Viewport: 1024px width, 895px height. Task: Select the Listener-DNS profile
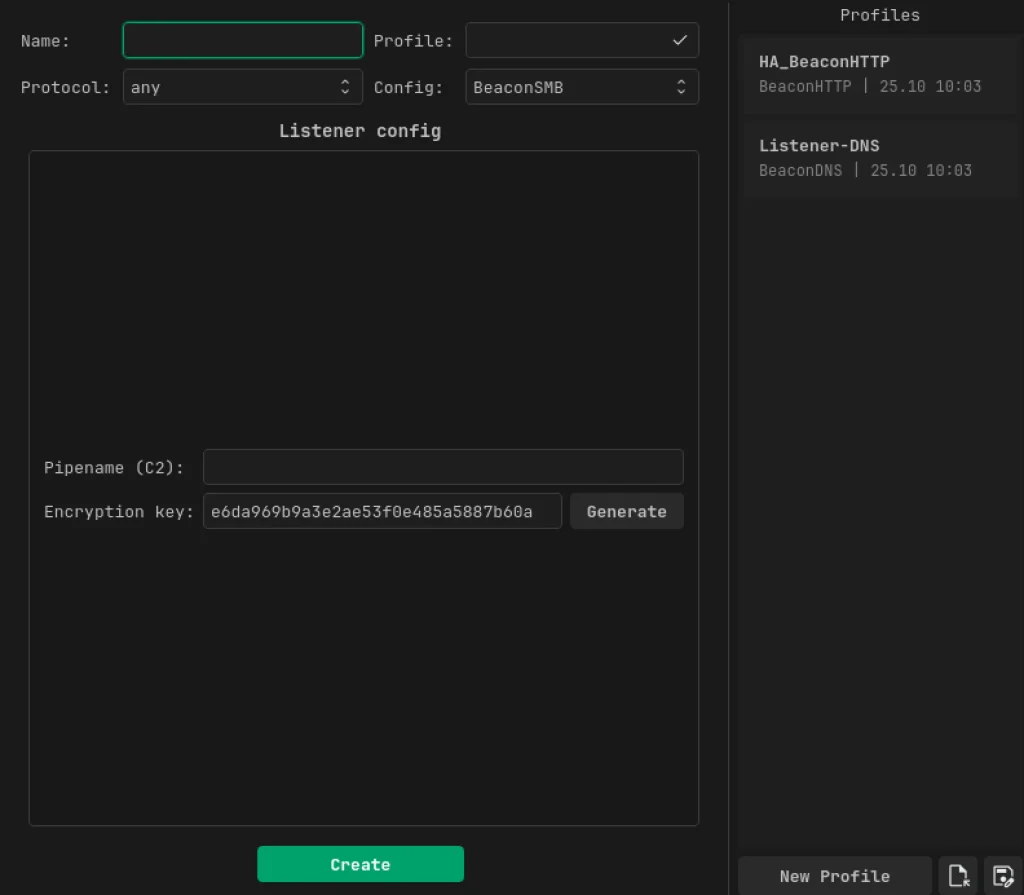pyautogui.click(x=880, y=158)
